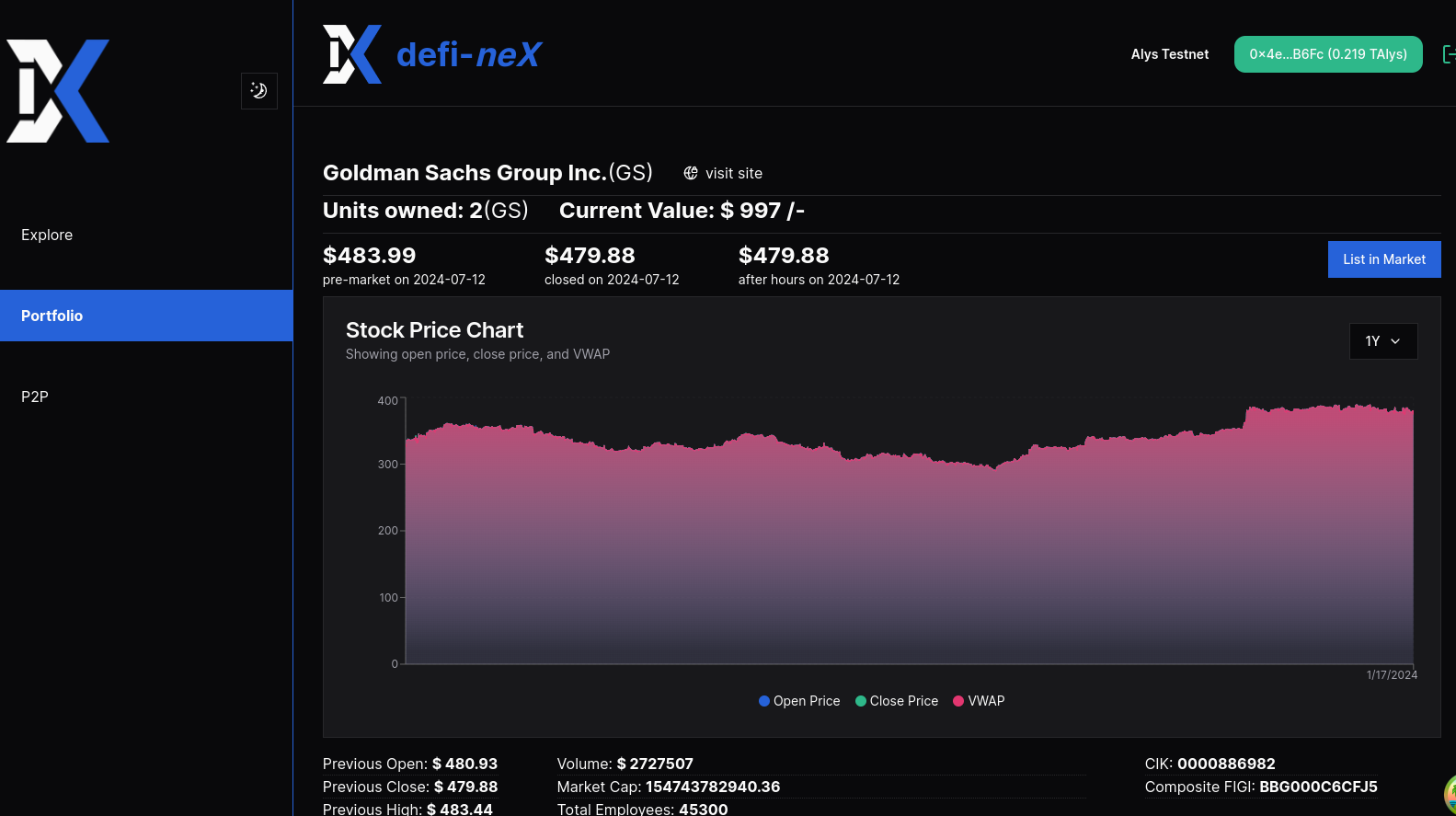Toggle dark mode moon icon
Screen dimensions: 1456x816
pyautogui.click(x=259, y=90)
